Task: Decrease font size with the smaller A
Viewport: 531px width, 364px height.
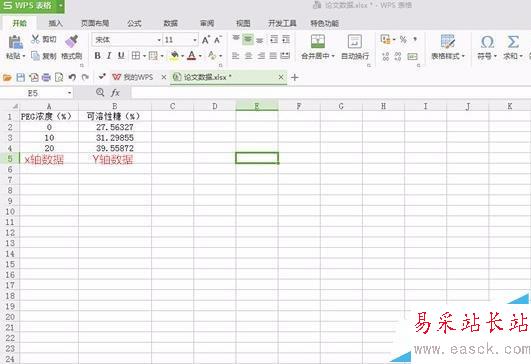Action: point(217,40)
